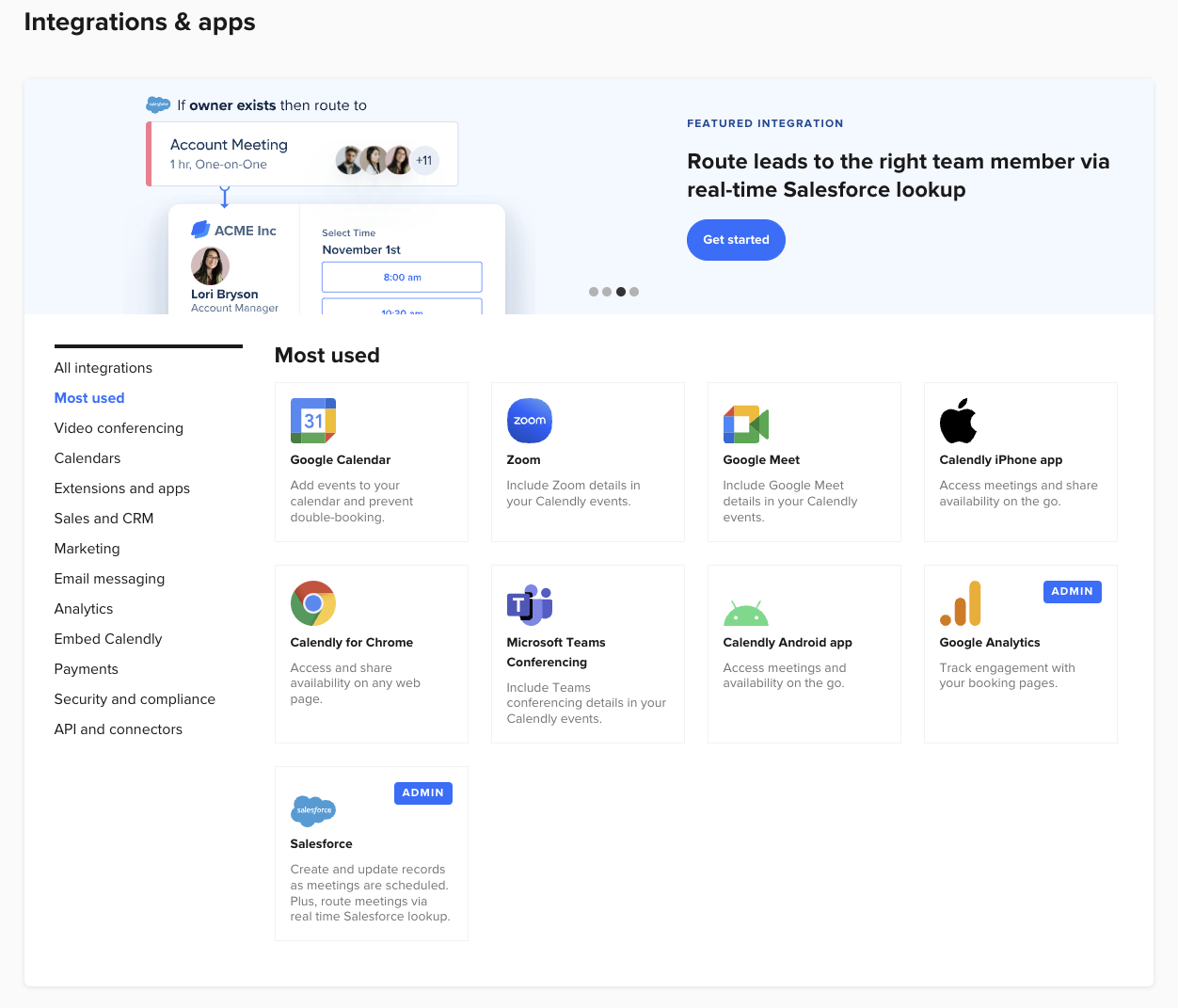1178x1008 pixels.
Task: Filter by Video conferencing category
Action: [x=119, y=428]
